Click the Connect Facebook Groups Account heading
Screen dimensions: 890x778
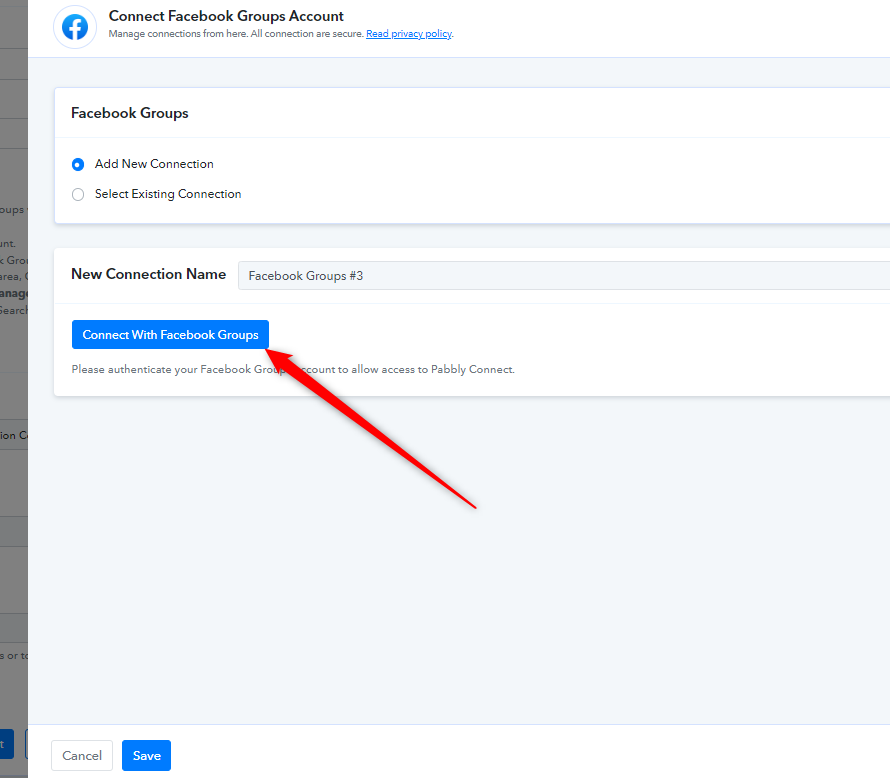click(226, 16)
